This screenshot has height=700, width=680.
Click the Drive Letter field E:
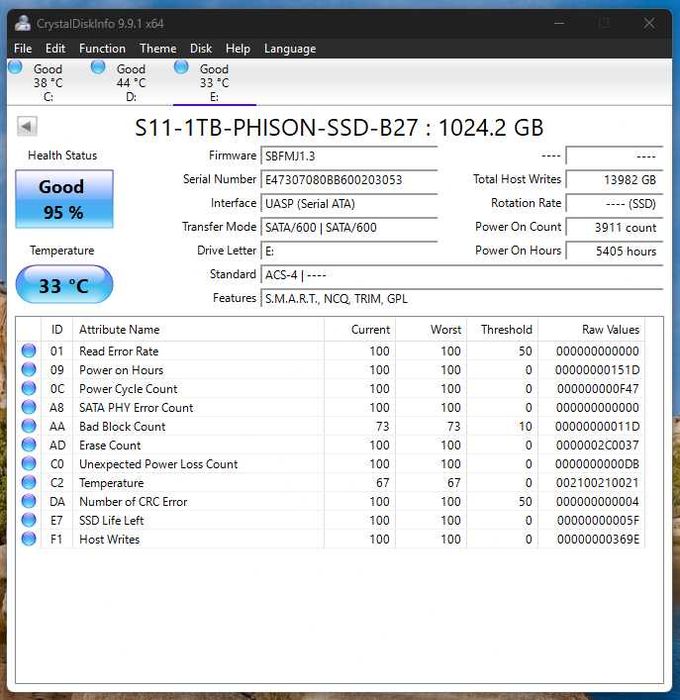coord(349,250)
